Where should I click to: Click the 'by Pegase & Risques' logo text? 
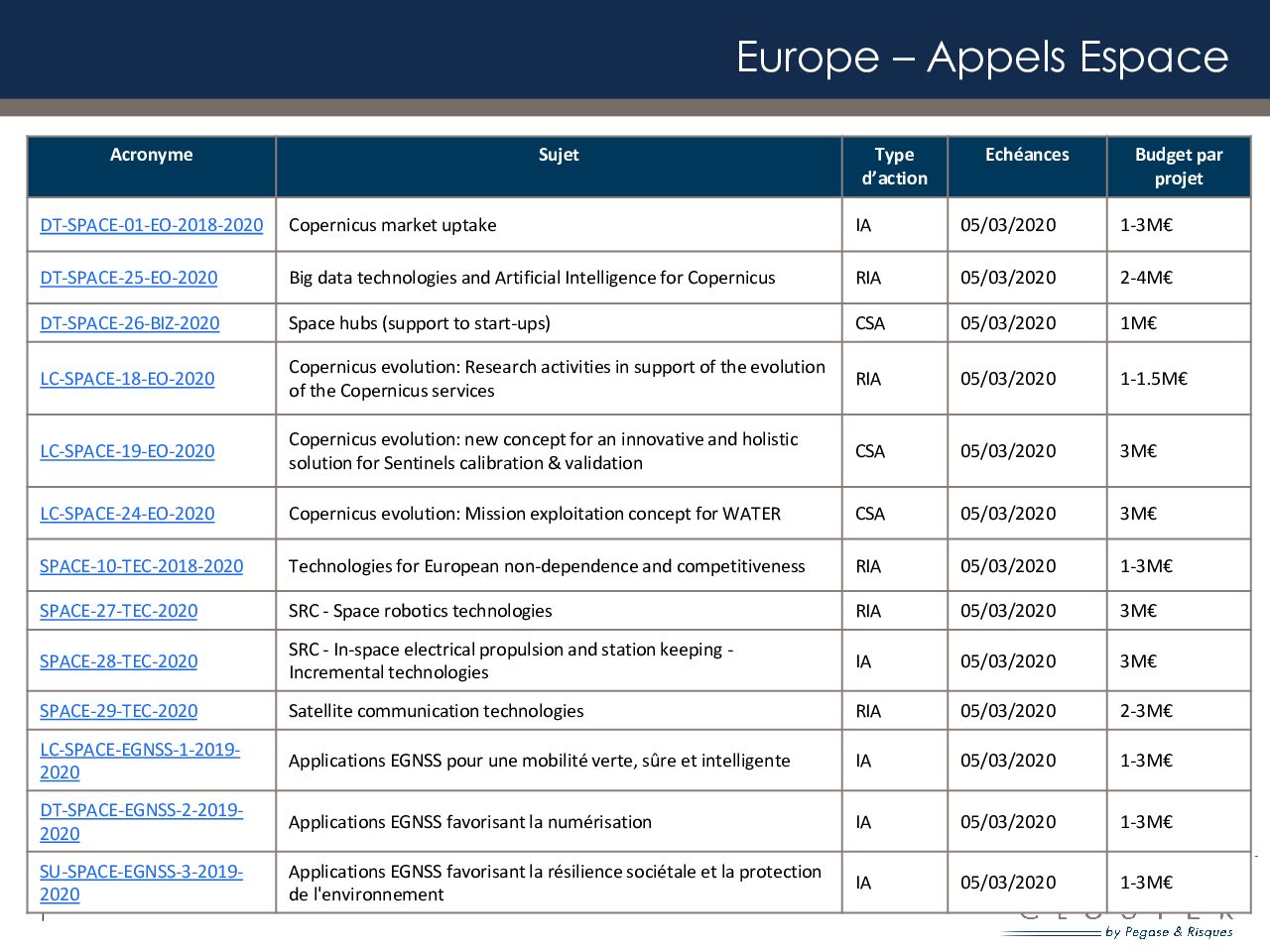(1169, 931)
